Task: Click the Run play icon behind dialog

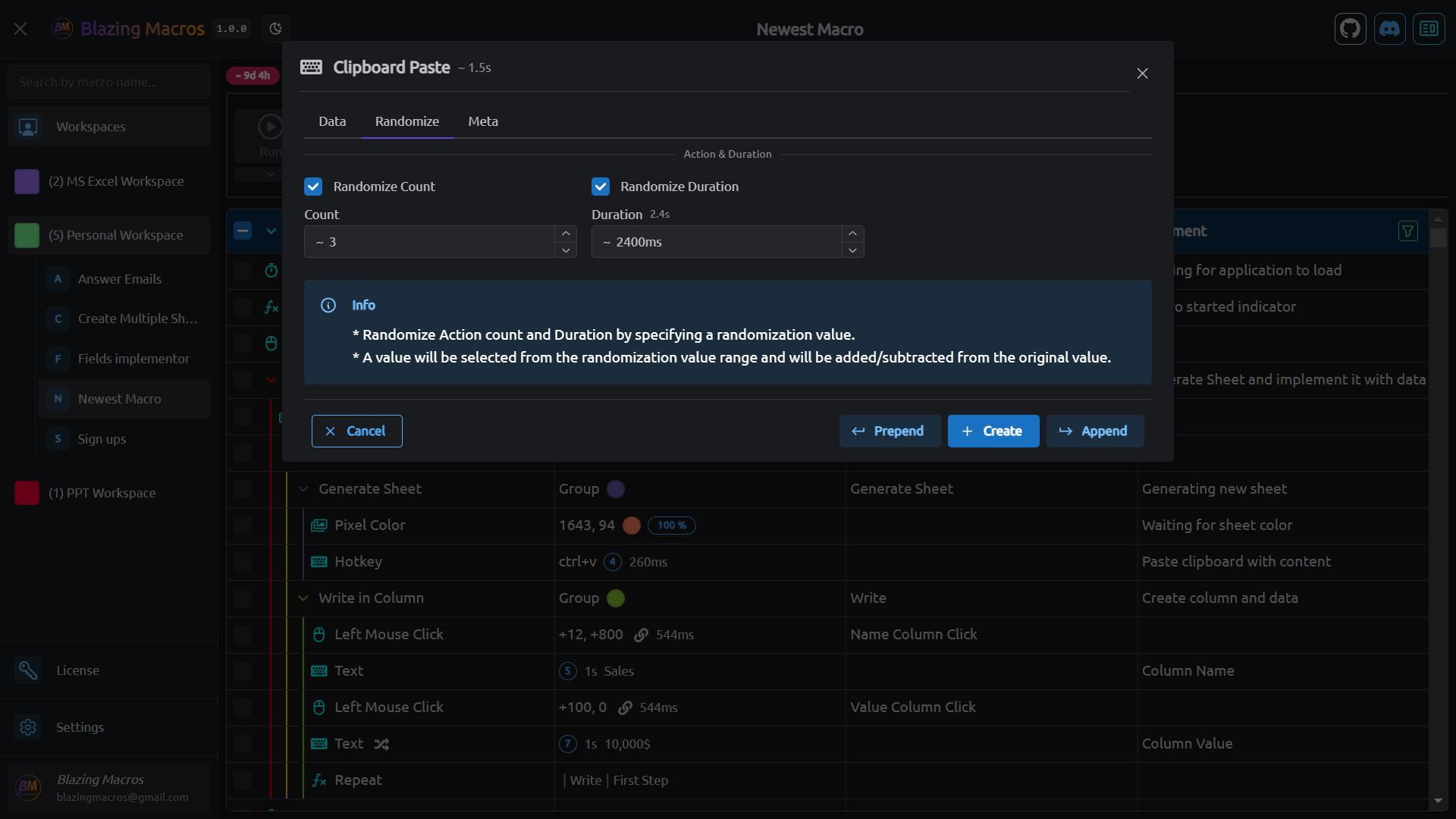Action: pyautogui.click(x=270, y=127)
